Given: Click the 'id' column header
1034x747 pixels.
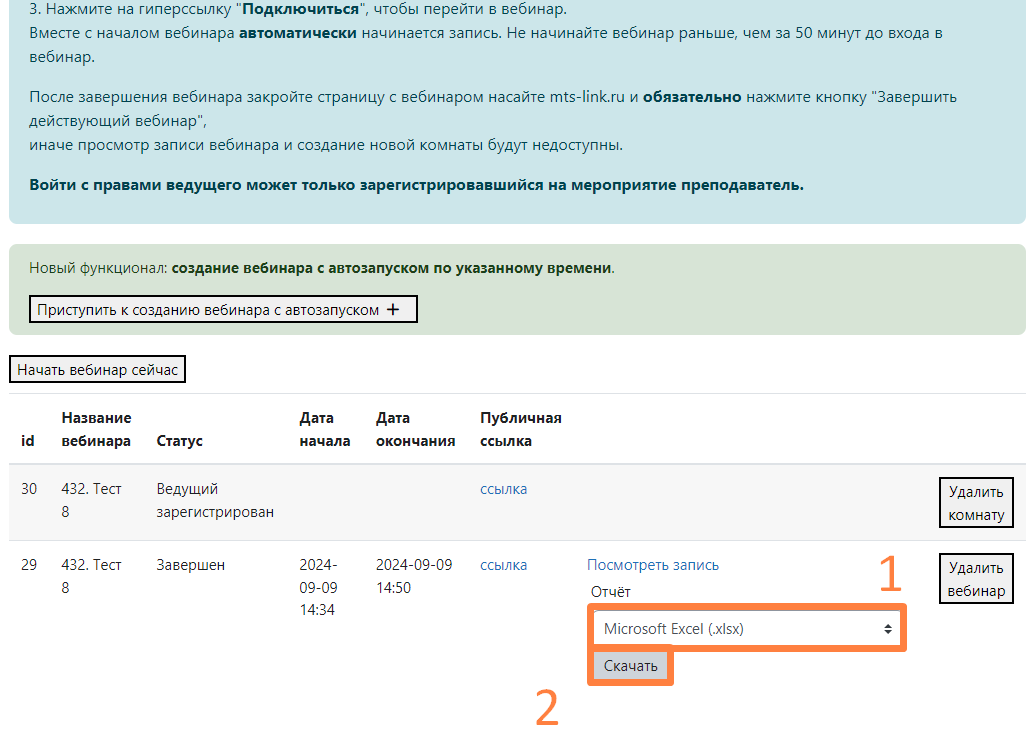Looking at the screenshot, I should pyautogui.click(x=28, y=441).
